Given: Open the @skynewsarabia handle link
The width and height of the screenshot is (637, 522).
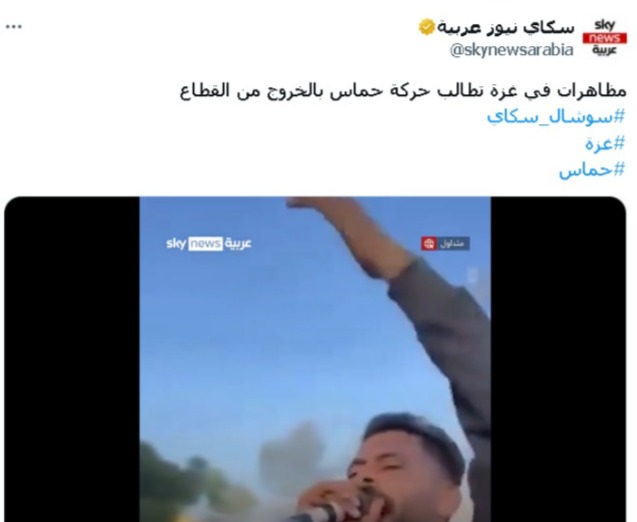Looking at the screenshot, I should (x=511, y=50).
